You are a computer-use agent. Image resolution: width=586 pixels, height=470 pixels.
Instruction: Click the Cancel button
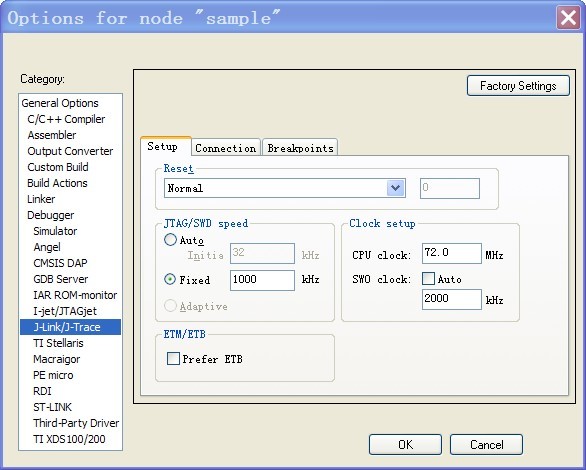tap(486, 445)
